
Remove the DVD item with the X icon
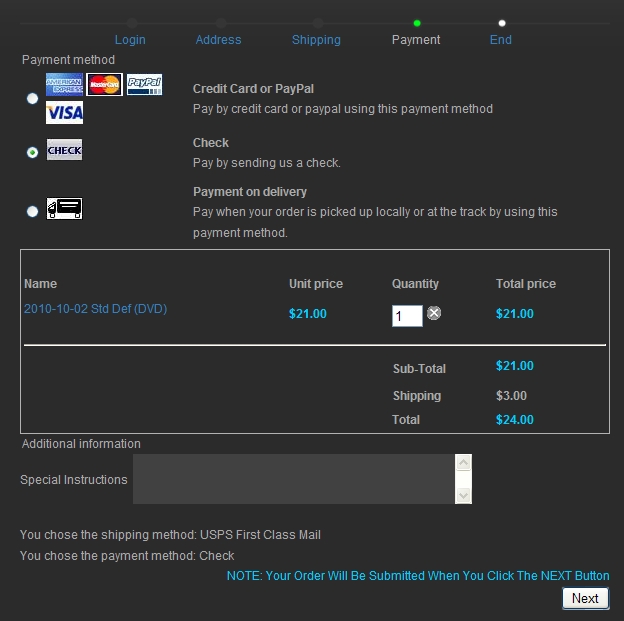434,313
